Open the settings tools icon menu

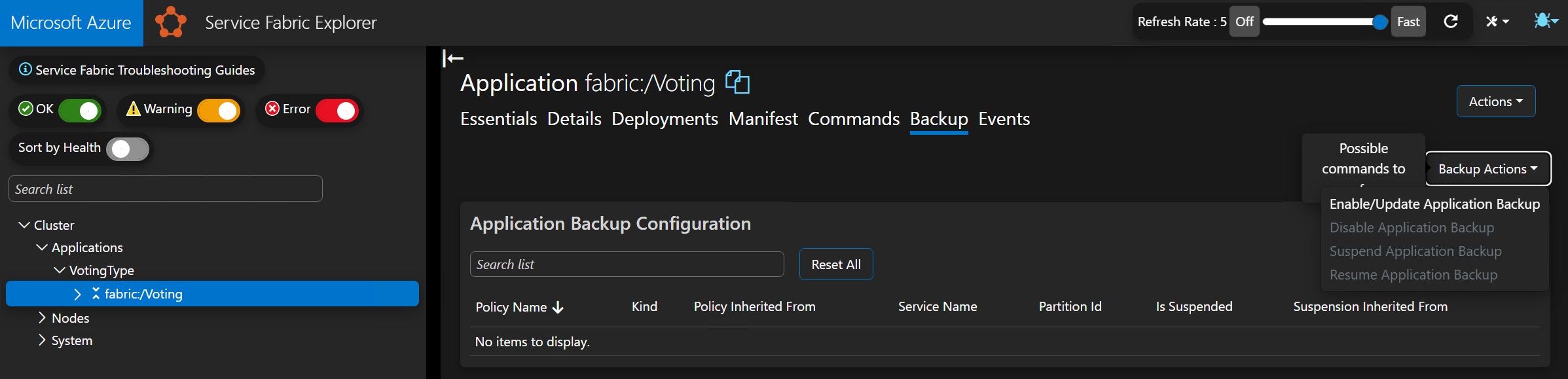[1497, 22]
